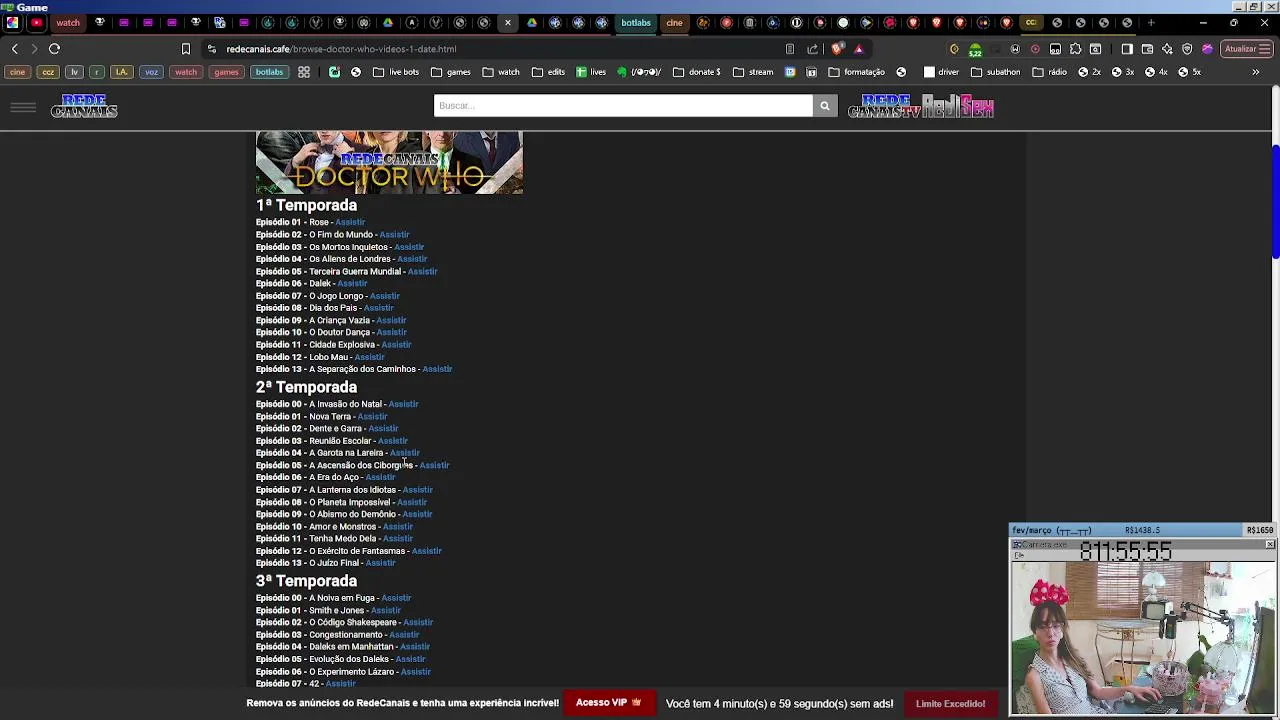Open the 'donate $' bookmark folder
Image resolution: width=1280 pixels, height=720 pixels.
697,72
